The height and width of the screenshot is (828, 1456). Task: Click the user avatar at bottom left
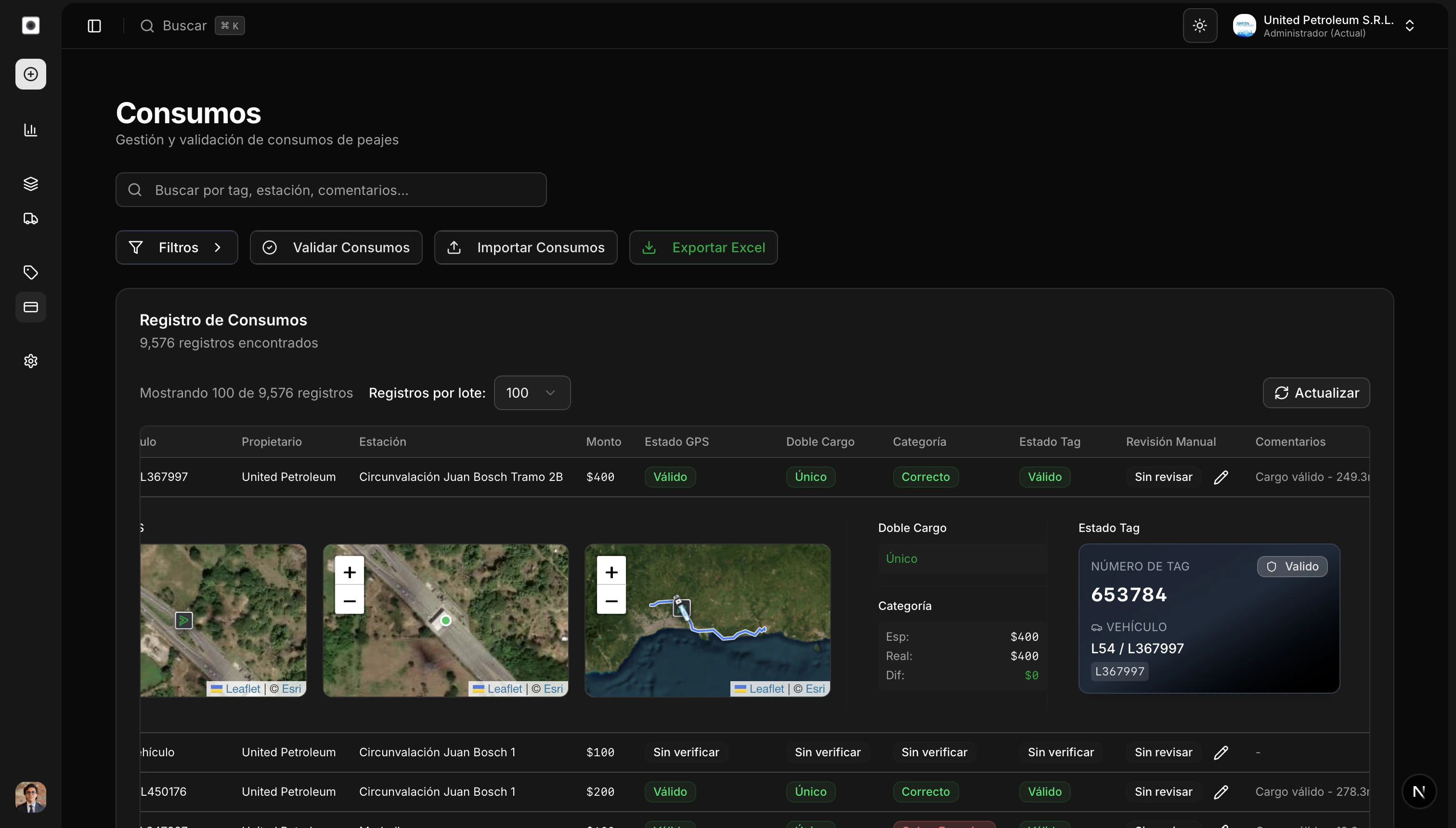pyautogui.click(x=31, y=797)
